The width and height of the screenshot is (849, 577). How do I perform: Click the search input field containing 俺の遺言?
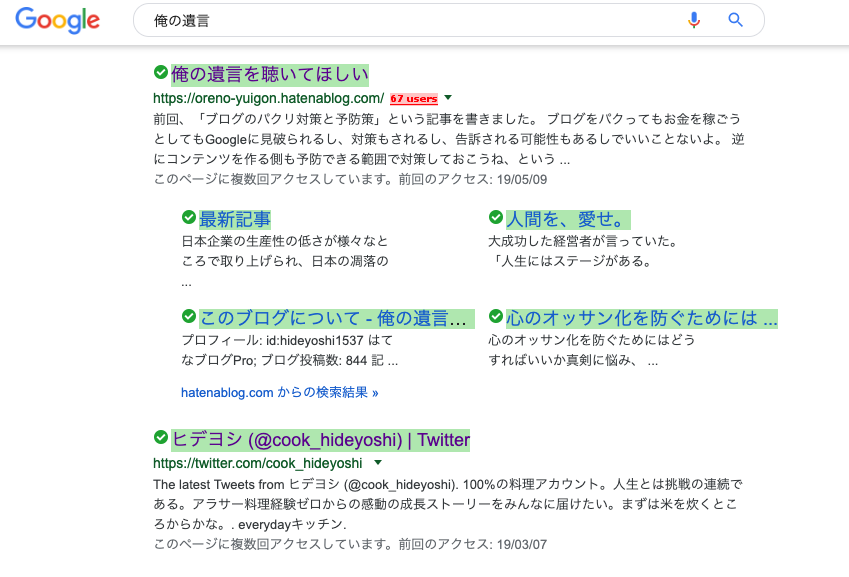coord(300,20)
